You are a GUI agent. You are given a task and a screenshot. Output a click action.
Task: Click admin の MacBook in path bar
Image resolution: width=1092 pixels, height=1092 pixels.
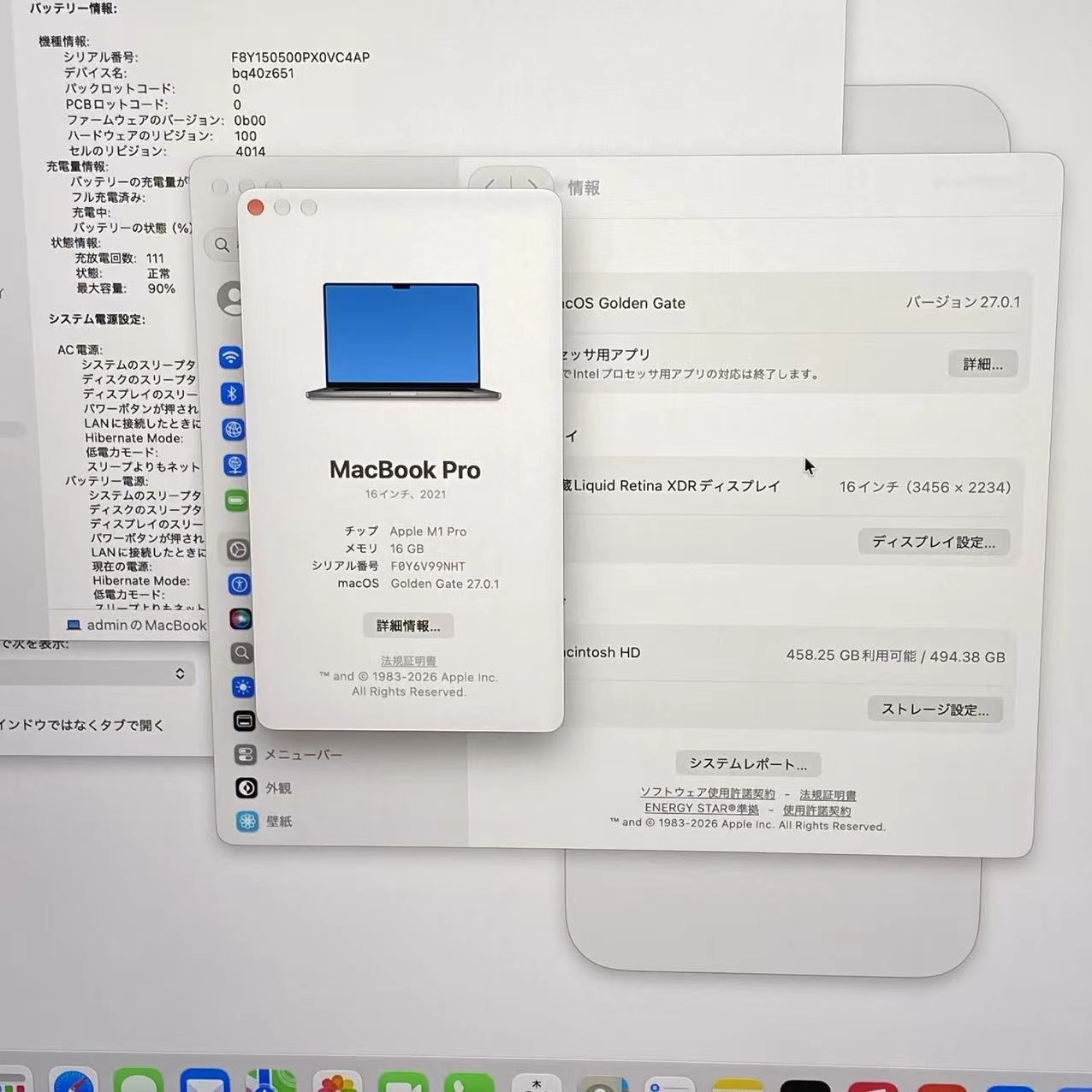pyautogui.click(x=137, y=626)
